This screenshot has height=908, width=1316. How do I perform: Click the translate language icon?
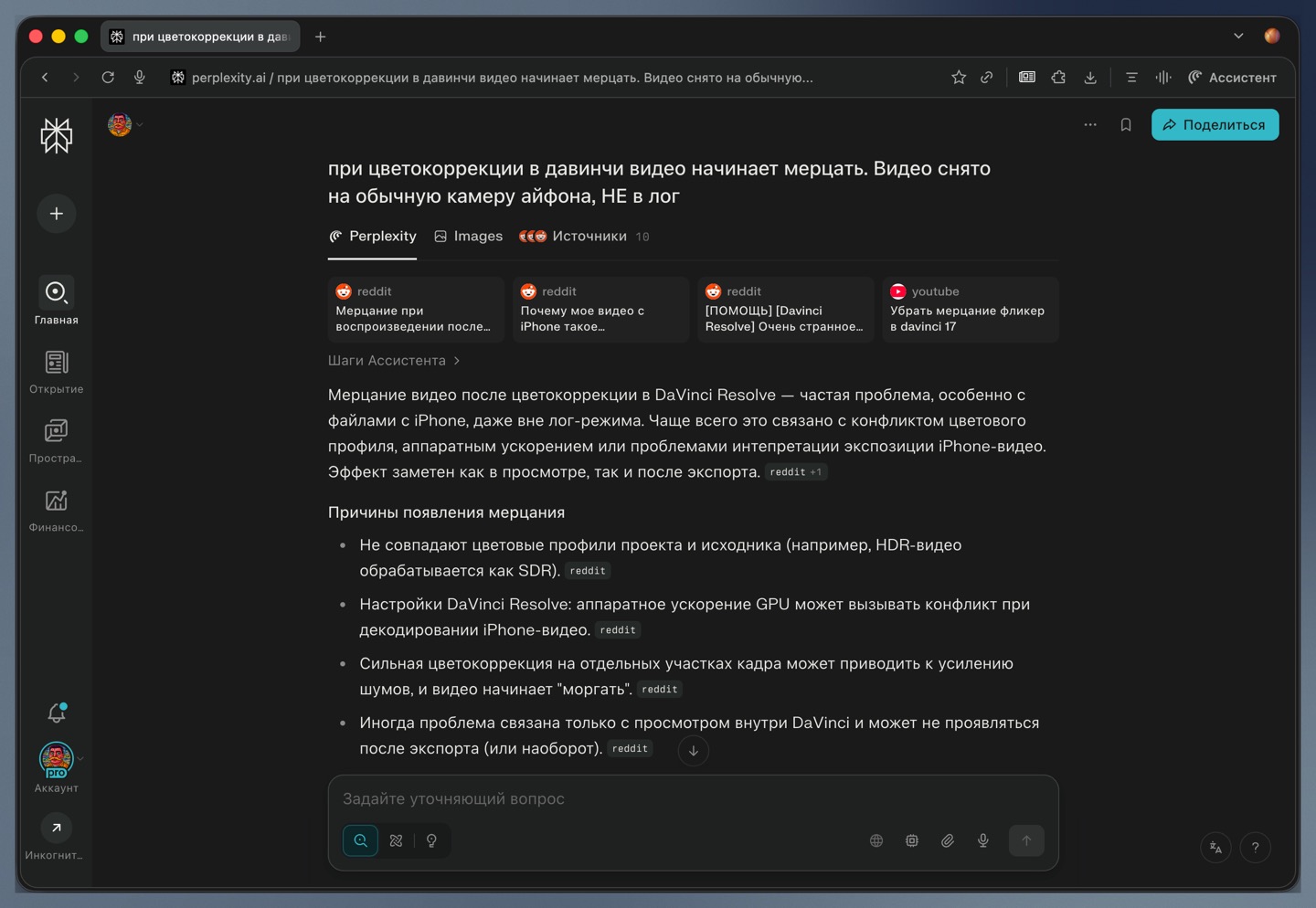tap(1215, 848)
